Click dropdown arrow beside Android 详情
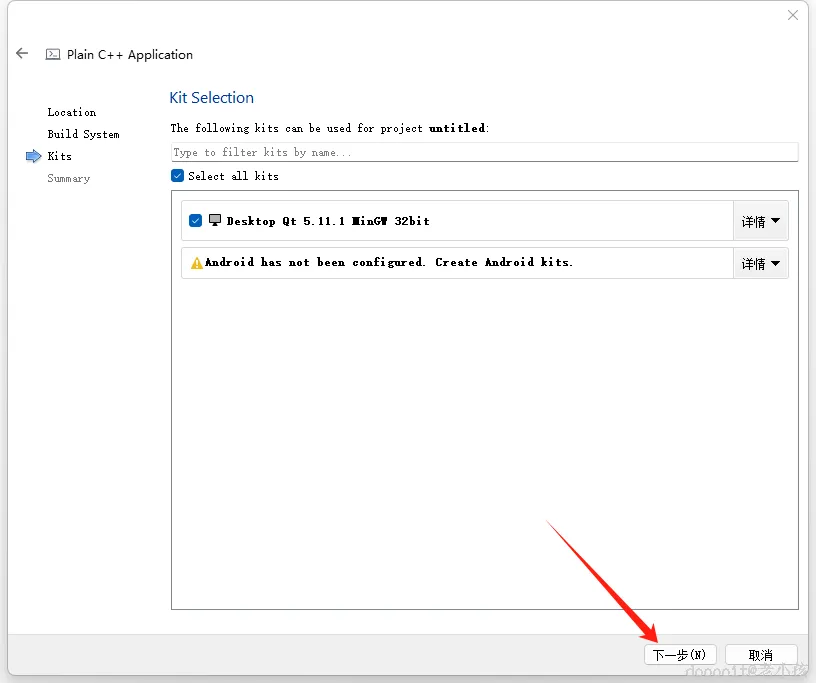The width and height of the screenshot is (816, 683). click(x=775, y=263)
